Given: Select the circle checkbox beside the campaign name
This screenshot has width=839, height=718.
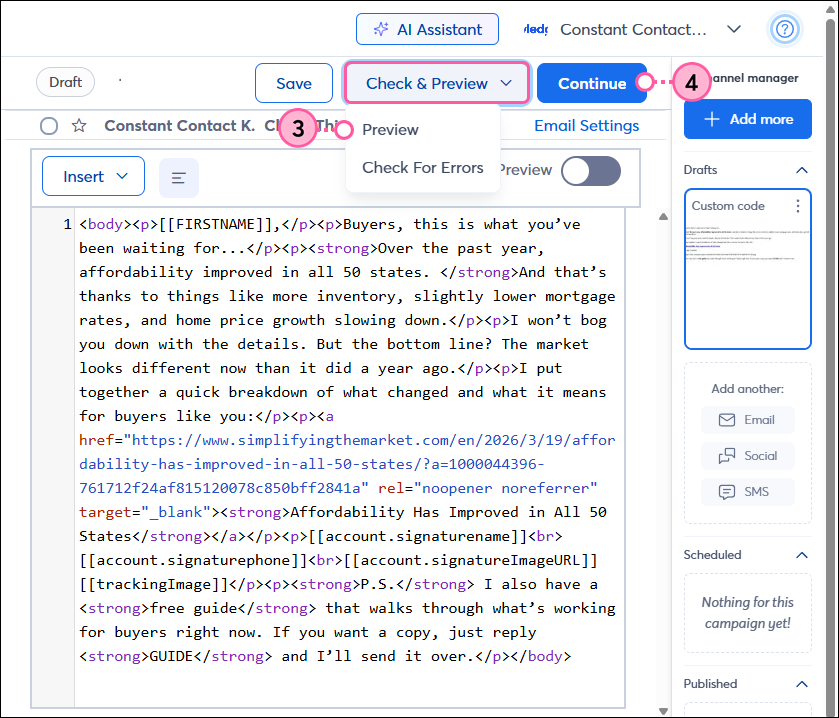Looking at the screenshot, I should [x=48, y=126].
